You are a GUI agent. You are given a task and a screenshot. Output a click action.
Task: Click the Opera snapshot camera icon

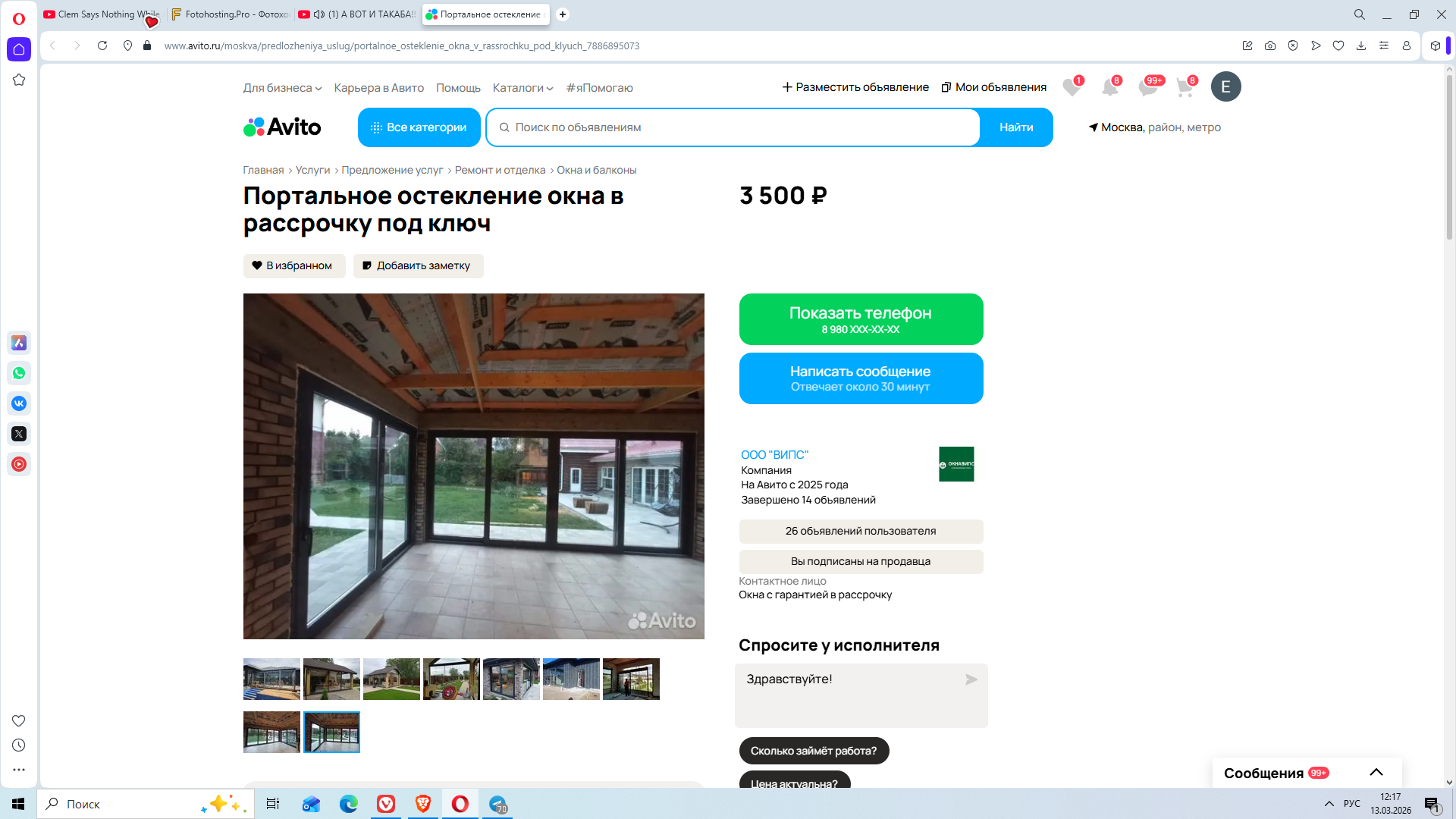click(1270, 45)
